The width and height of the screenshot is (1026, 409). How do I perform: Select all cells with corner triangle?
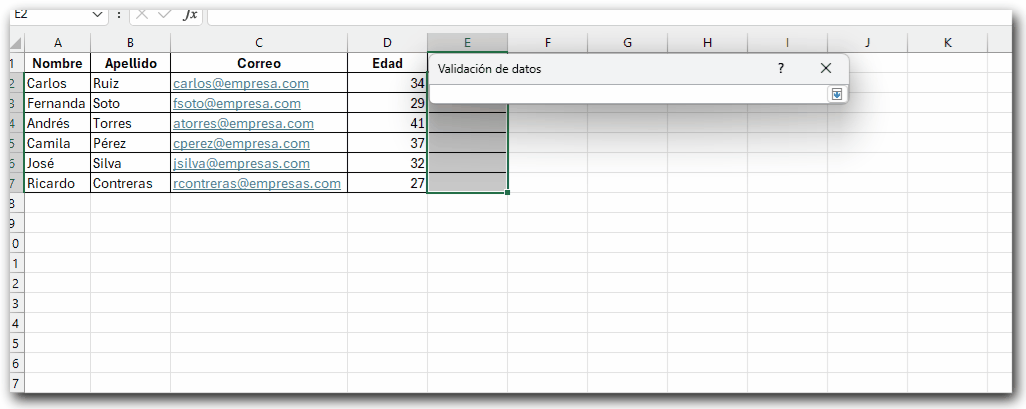point(17,43)
